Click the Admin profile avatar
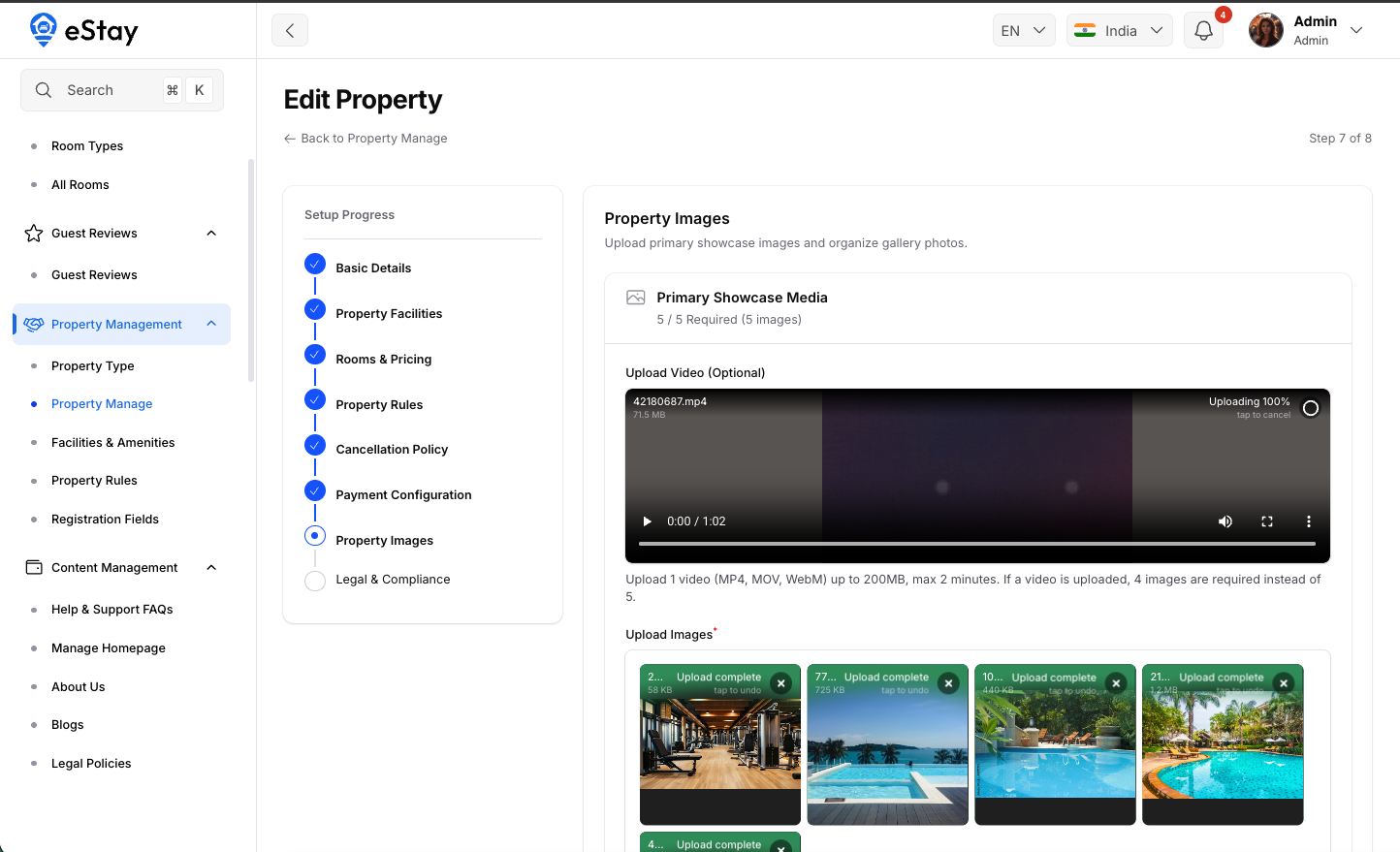 1266,30
